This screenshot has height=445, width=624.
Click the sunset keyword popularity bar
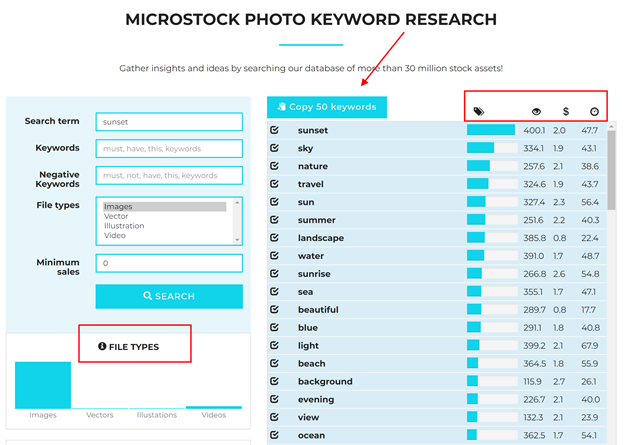pos(491,130)
